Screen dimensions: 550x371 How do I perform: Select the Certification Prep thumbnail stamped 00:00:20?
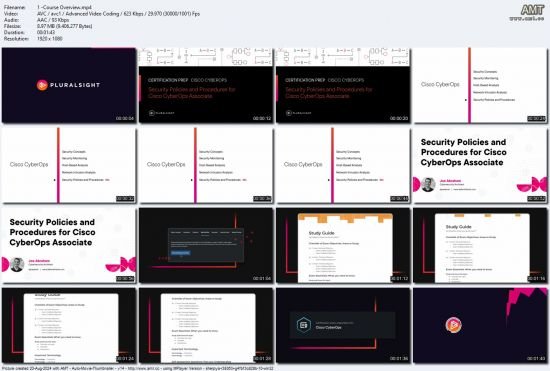[343, 85]
